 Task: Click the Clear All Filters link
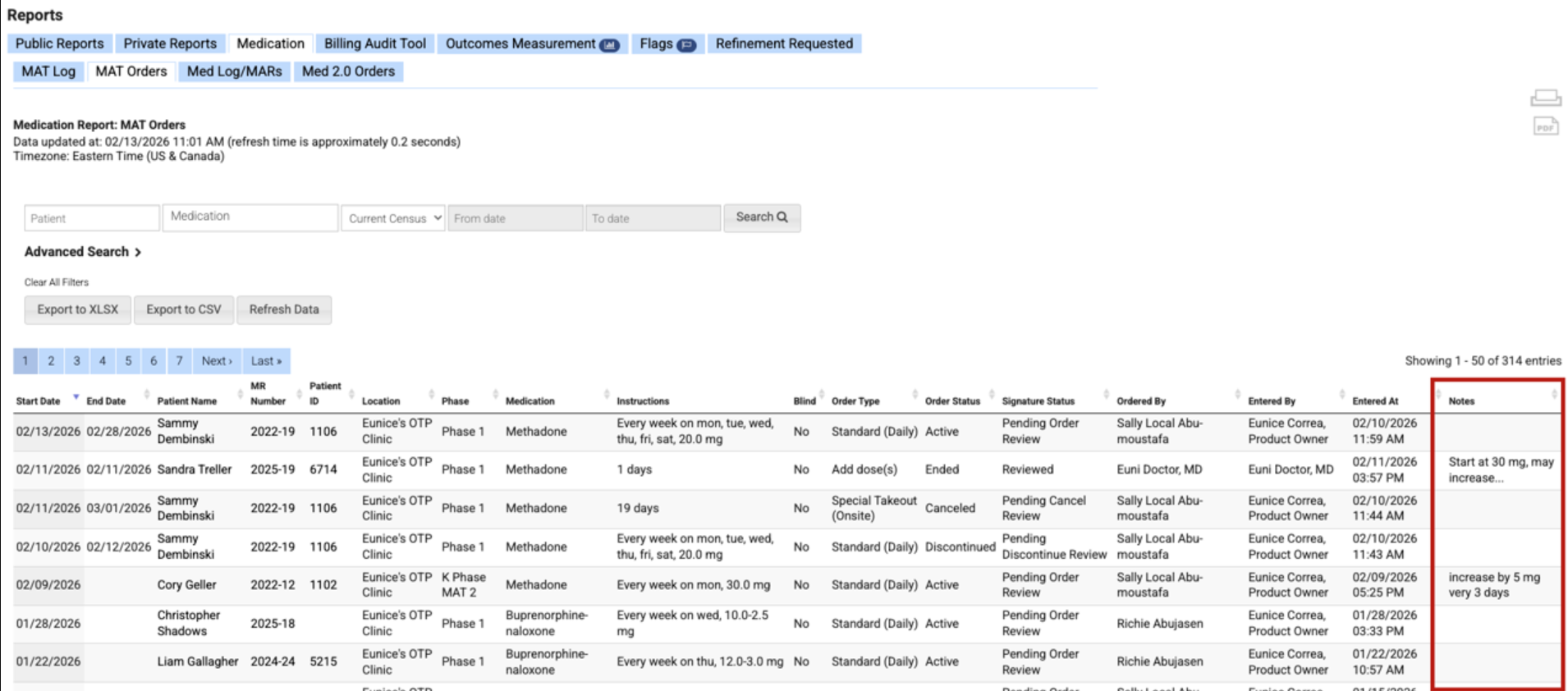(57, 282)
